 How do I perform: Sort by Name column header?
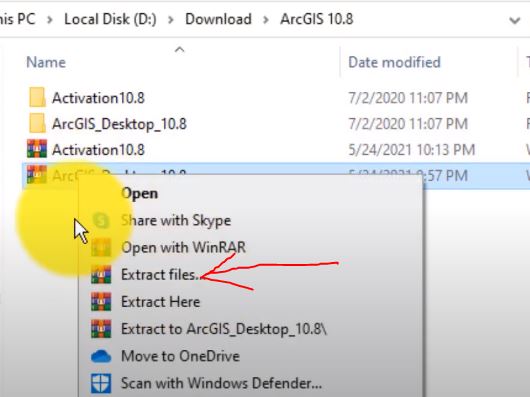[46, 63]
